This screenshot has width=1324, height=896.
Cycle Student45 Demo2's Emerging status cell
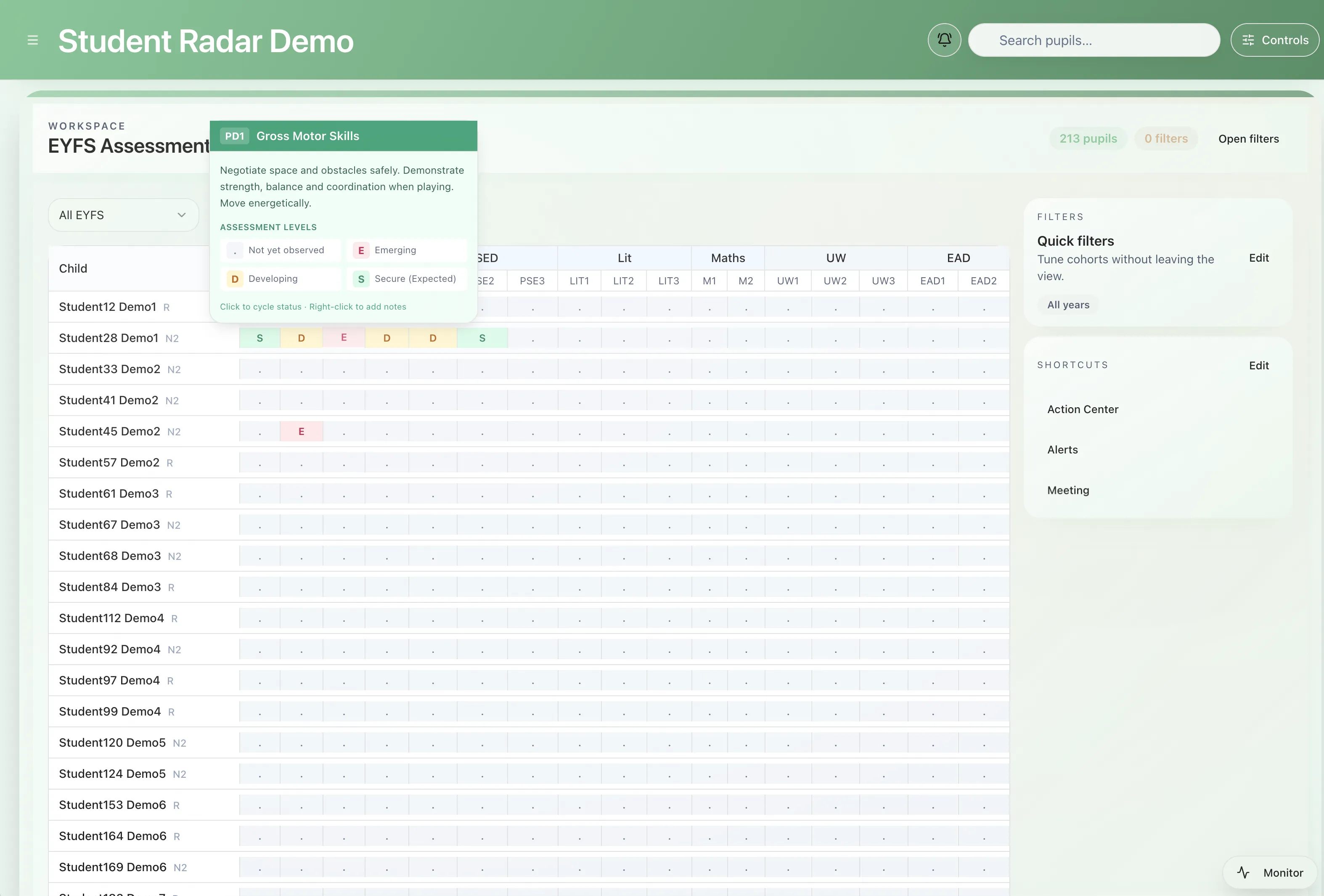point(302,432)
